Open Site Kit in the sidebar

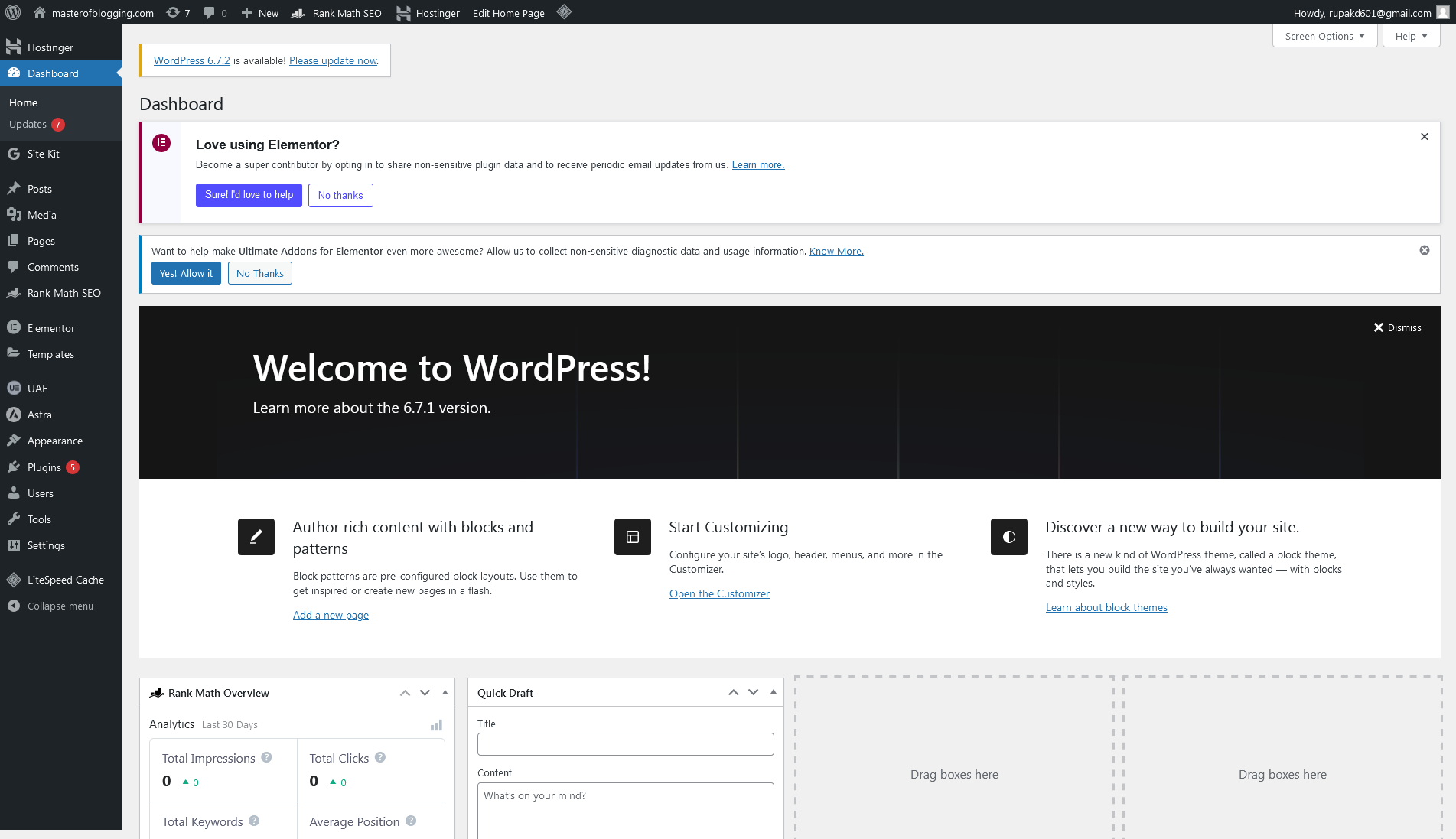coord(61,154)
